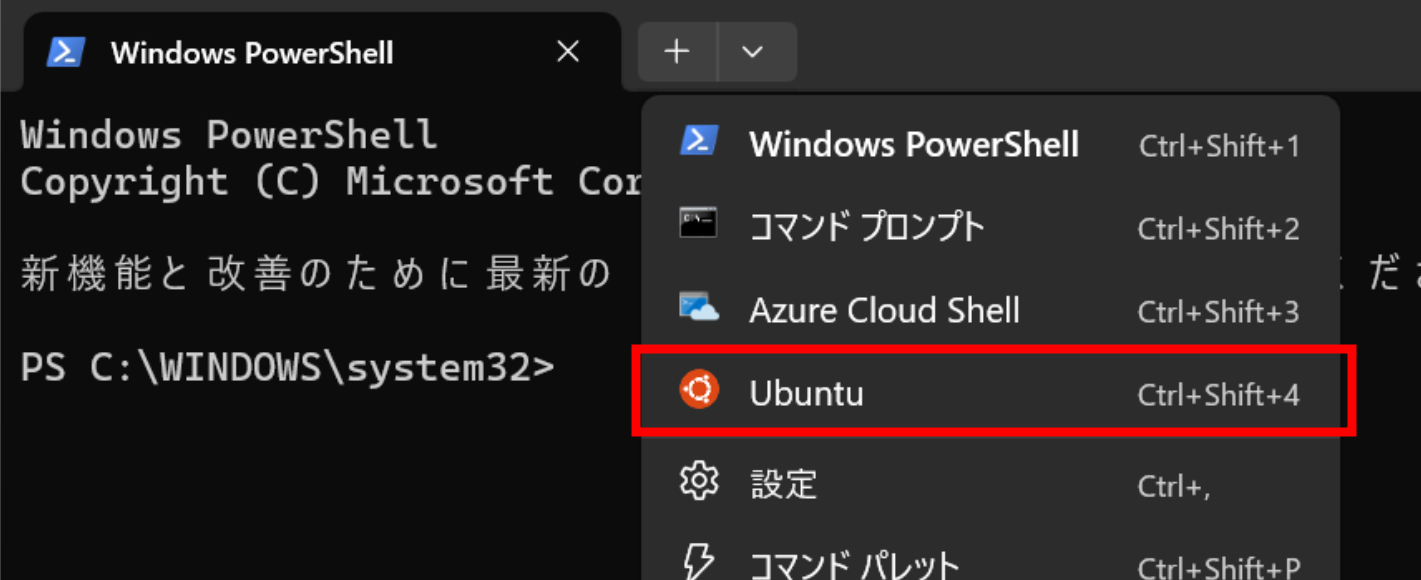Close the Windows PowerShell tab

click(568, 52)
